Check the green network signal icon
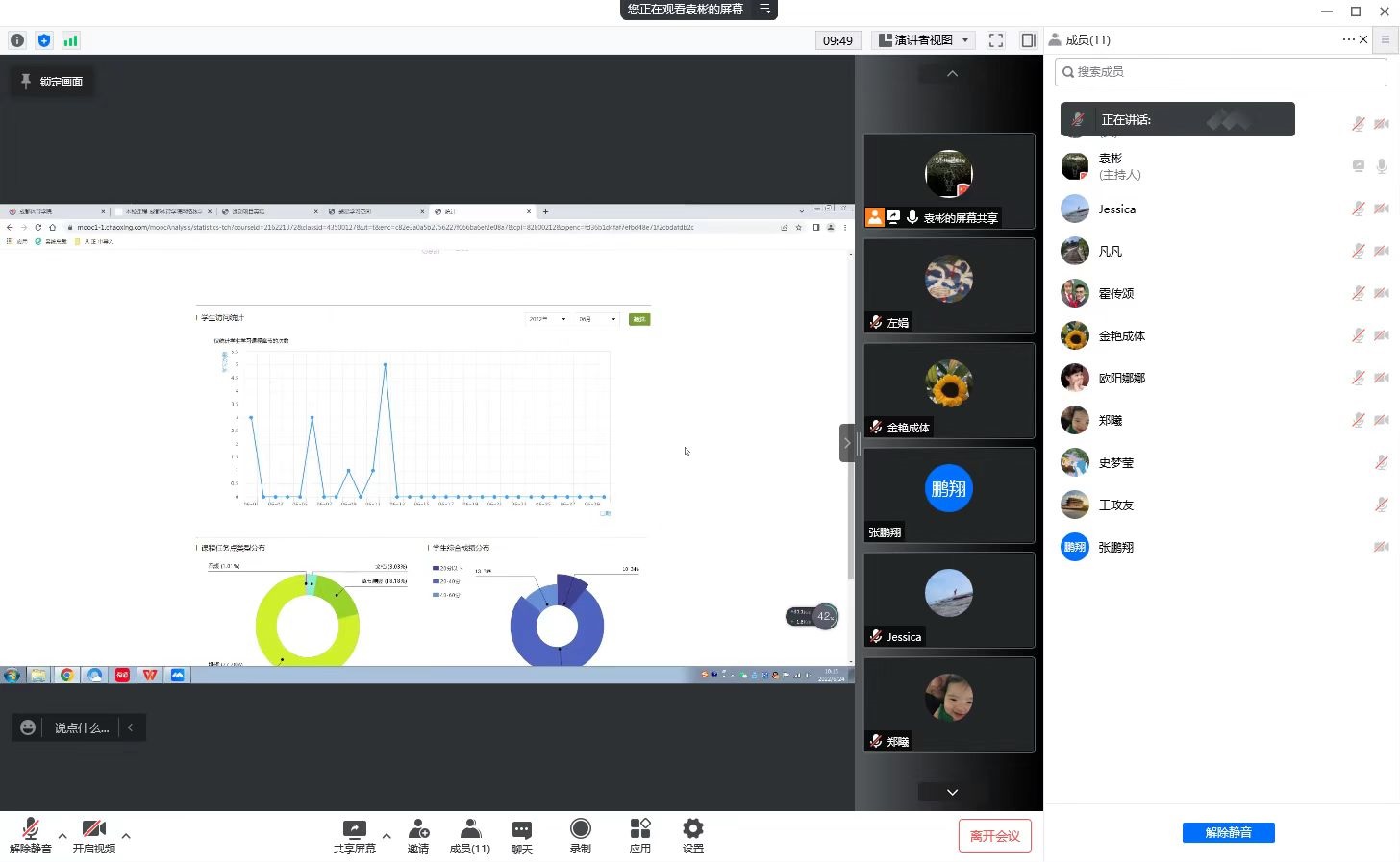Image resolution: width=1400 pixels, height=862 pixels. coord(70,40)
